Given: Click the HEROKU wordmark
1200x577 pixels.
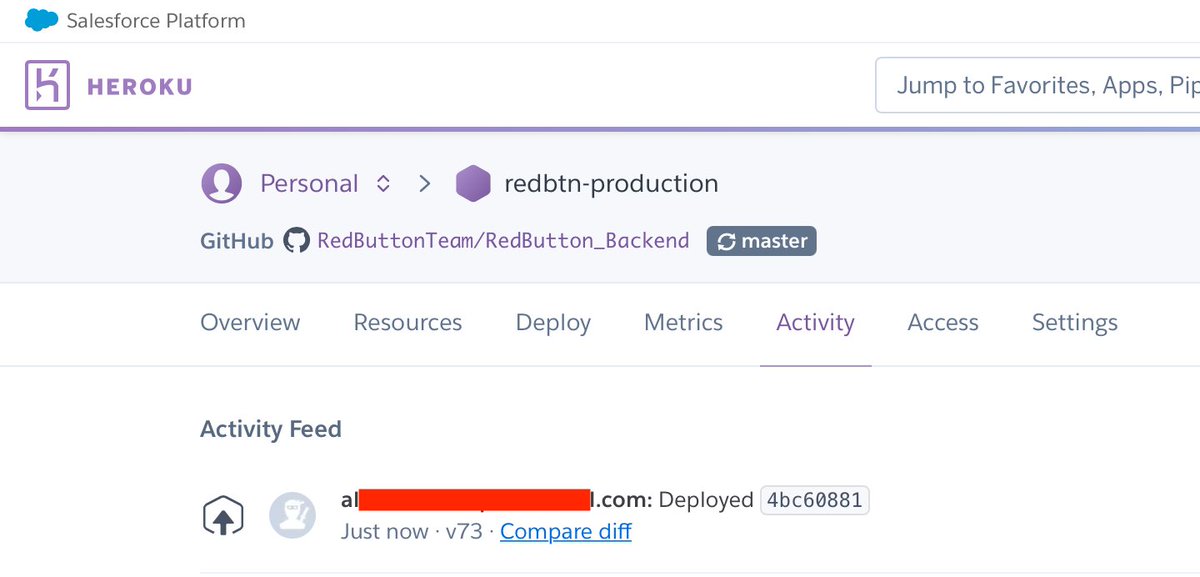Looking at the screenshot, I should click(139, 87).
